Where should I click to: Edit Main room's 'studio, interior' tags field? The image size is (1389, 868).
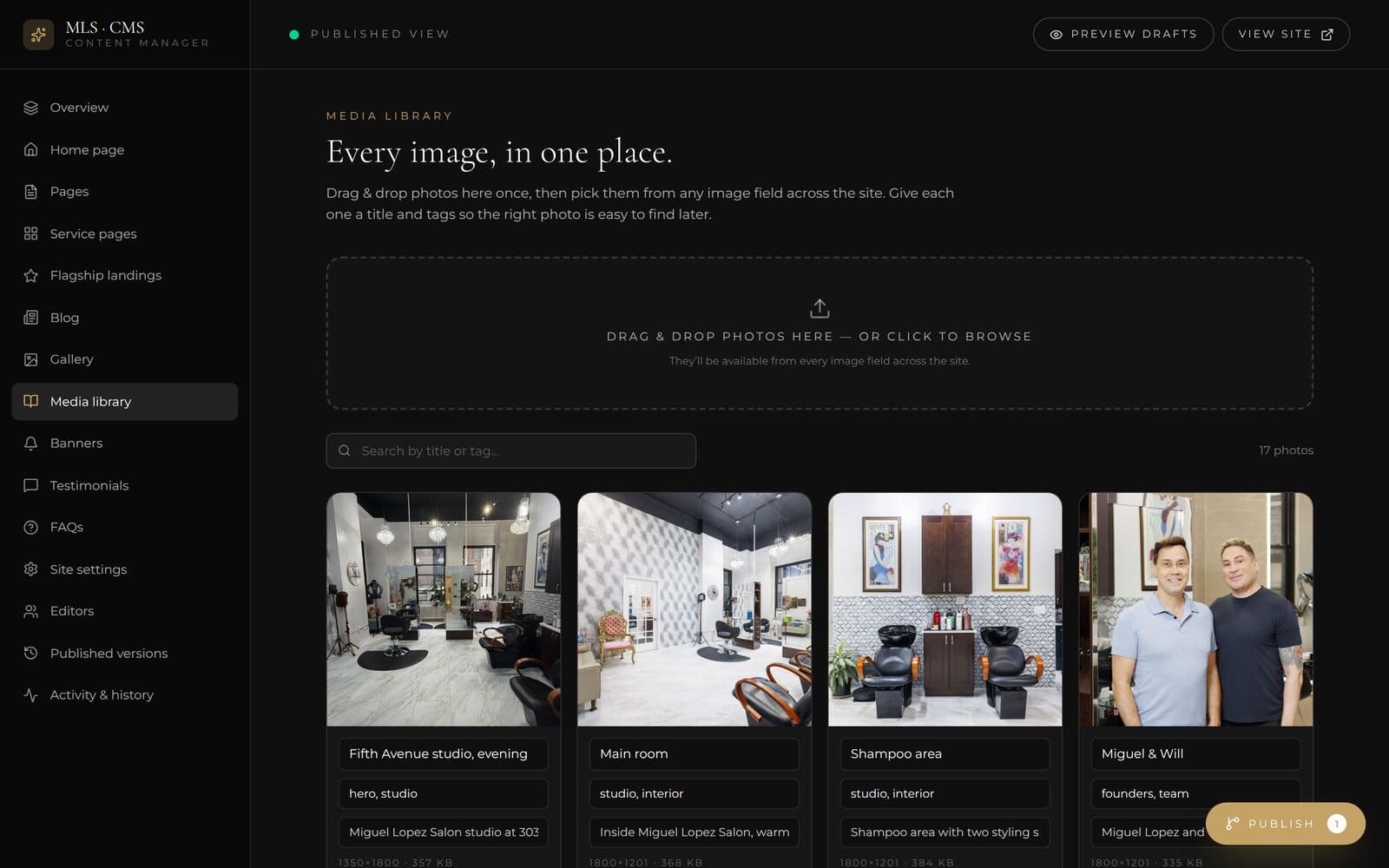pos(694,793)
